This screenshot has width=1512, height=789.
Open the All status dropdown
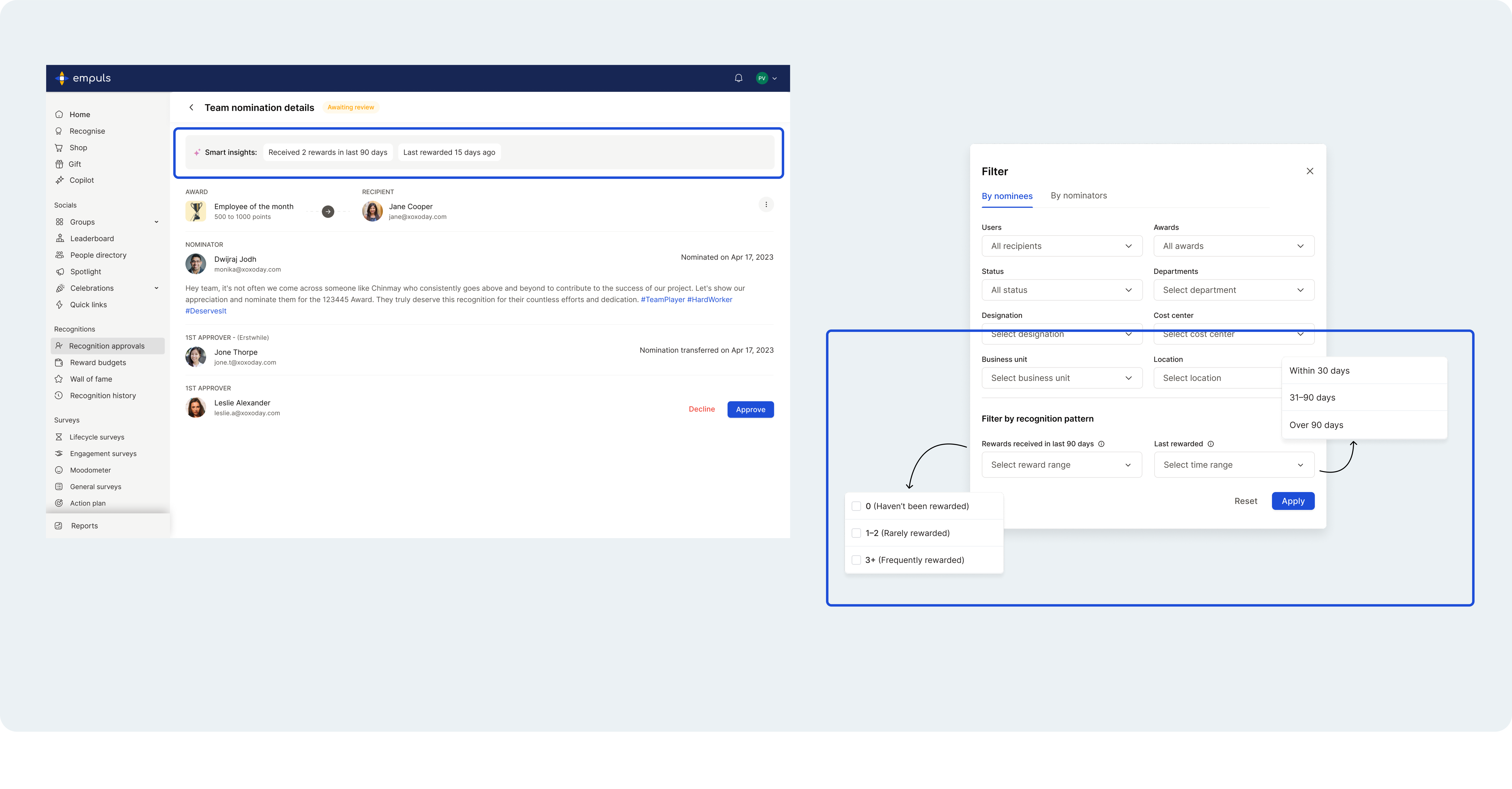(1062, 290)
